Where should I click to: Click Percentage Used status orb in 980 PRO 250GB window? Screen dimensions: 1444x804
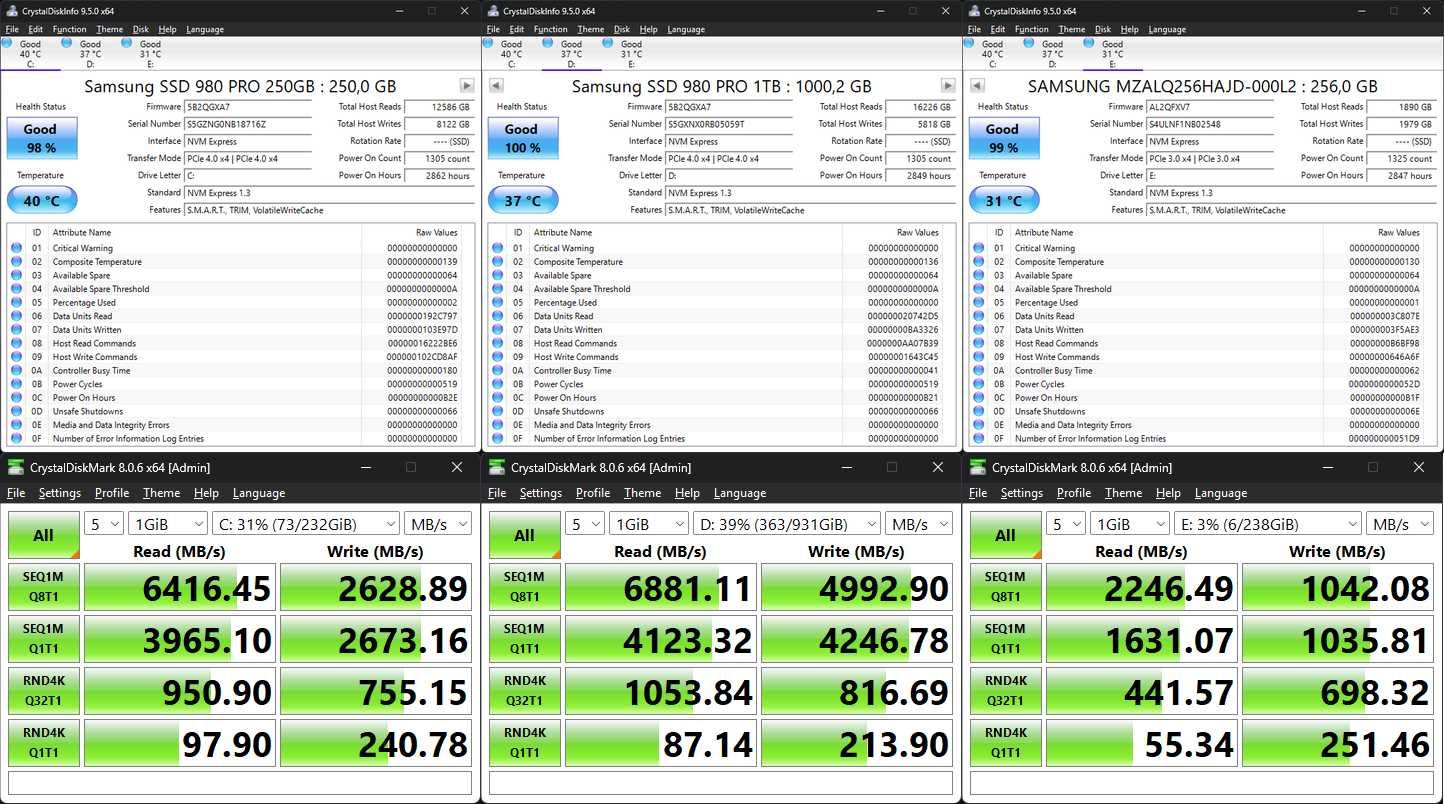coord(16,302)
